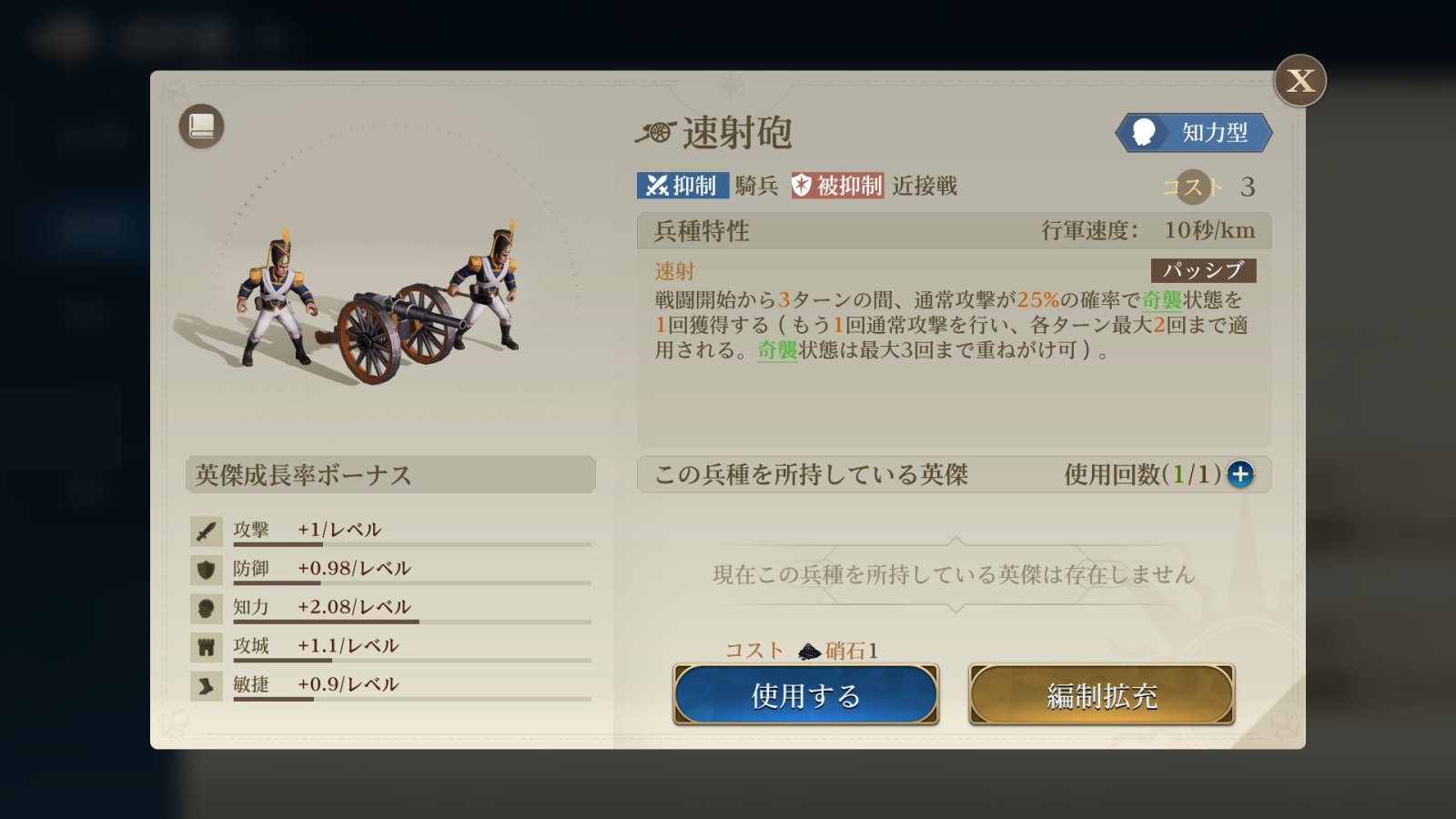Click the 防御 shield stat icon
Screen dimensions: 1456x819
[x=207, y=570]
